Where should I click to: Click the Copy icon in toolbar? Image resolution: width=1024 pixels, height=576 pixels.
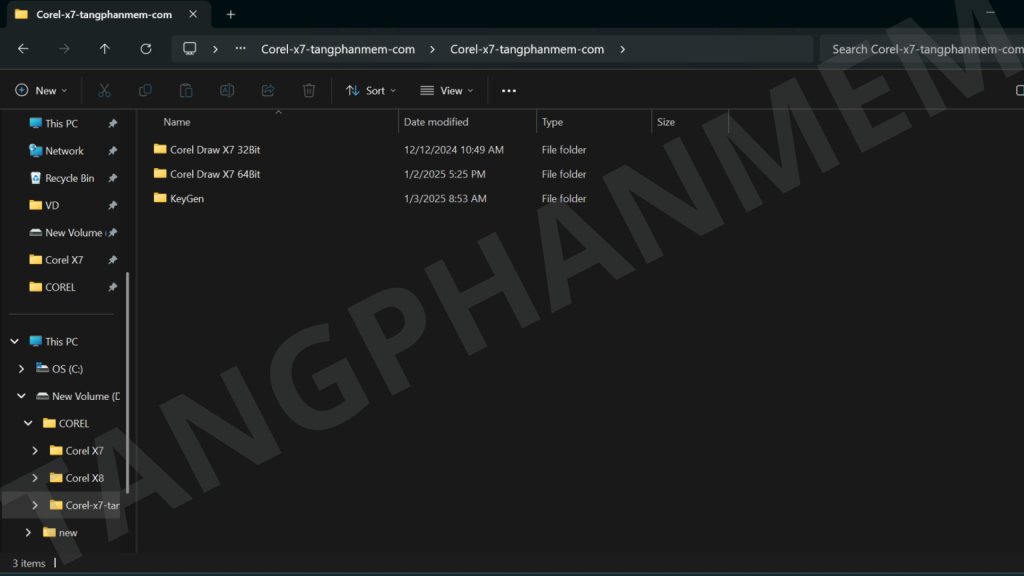(x=145, y=91)
